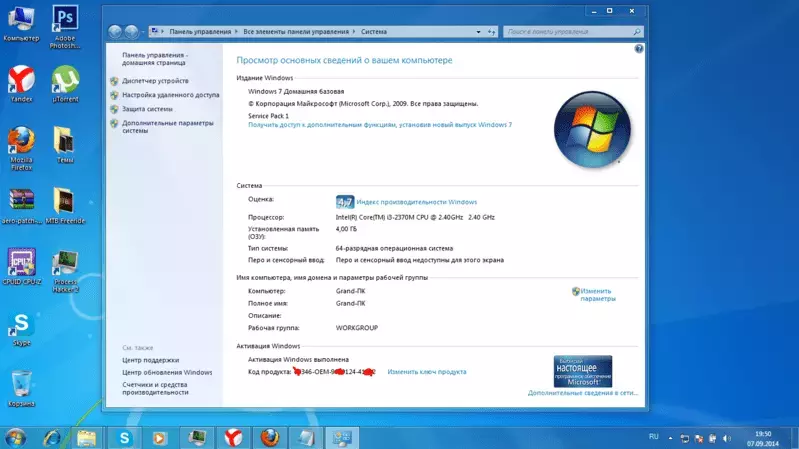Screen dimensions: 799x449
Task: Open the Темы folder on desktop
Action: tap(65, 144)
